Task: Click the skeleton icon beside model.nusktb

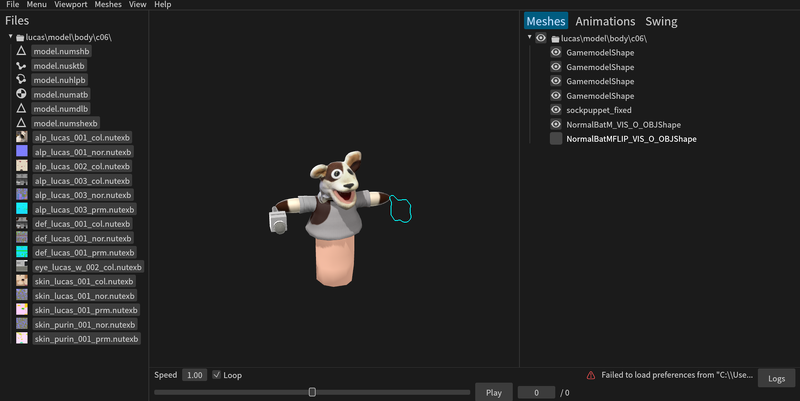Action: (x=21, y=65)
